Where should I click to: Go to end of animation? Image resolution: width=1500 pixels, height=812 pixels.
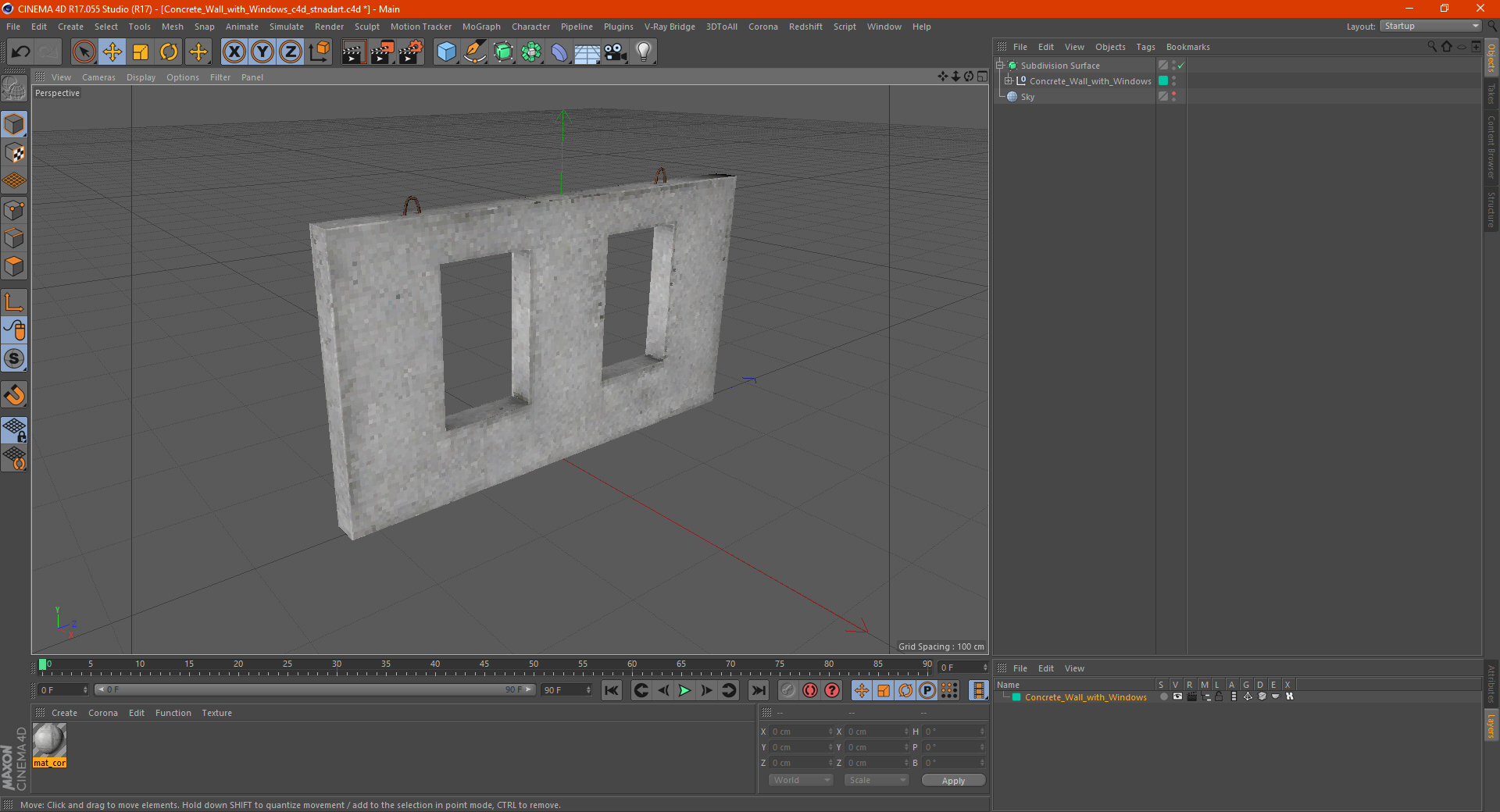click(x=758, y=690)
